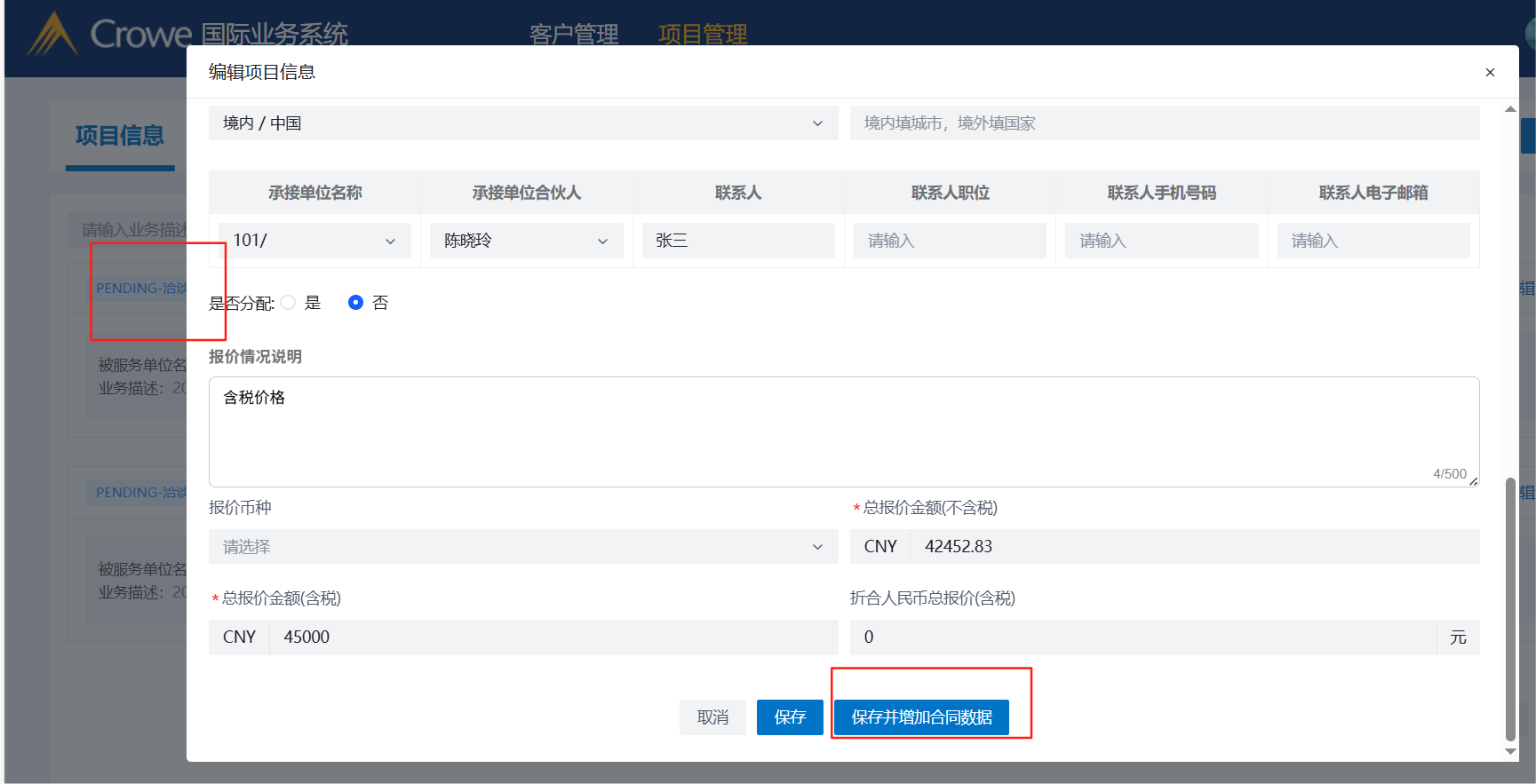The height and width of the screenshot is (784, 1536).
Task: Click the dialog scrollbar up arrow
Action: pos(1510,109)
